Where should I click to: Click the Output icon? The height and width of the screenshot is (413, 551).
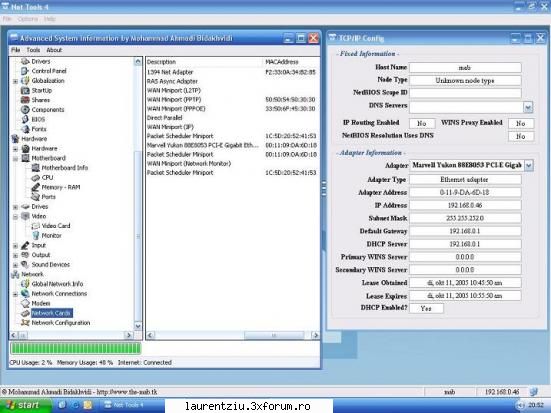click(25, 255)
